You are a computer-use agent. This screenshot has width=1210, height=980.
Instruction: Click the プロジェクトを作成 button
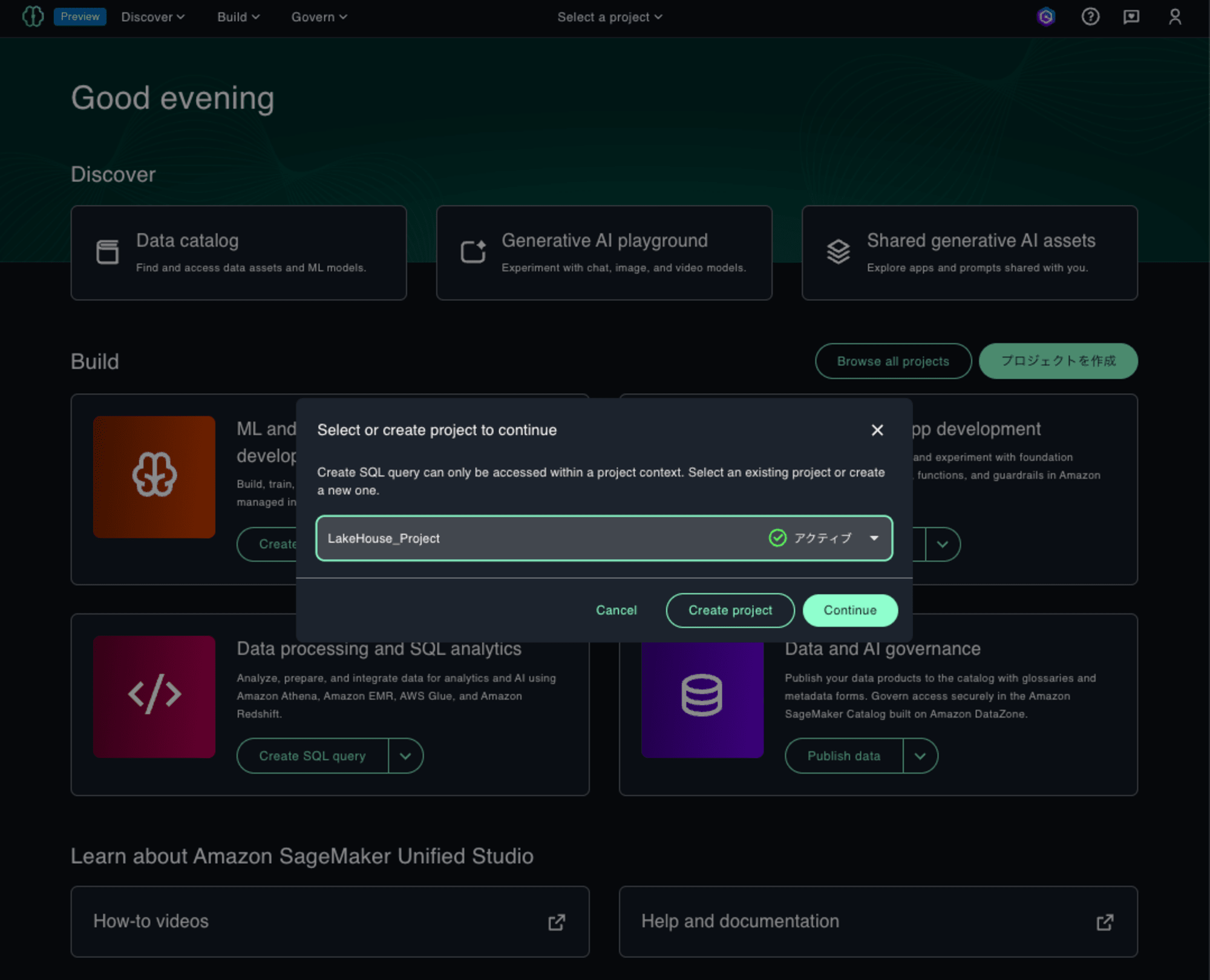[x=1058, y=361]
